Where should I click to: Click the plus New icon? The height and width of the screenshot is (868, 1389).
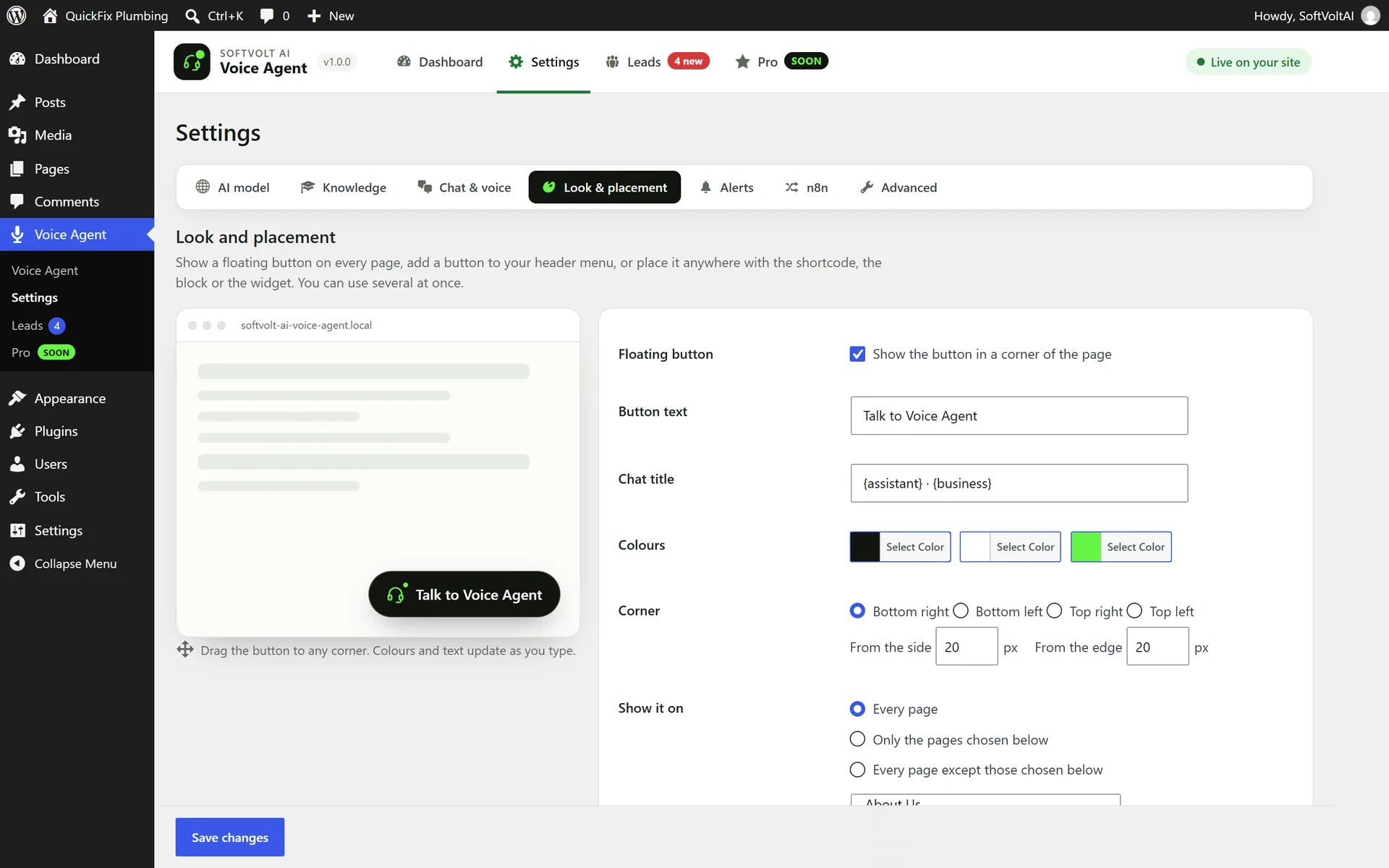tap(313, 16)
